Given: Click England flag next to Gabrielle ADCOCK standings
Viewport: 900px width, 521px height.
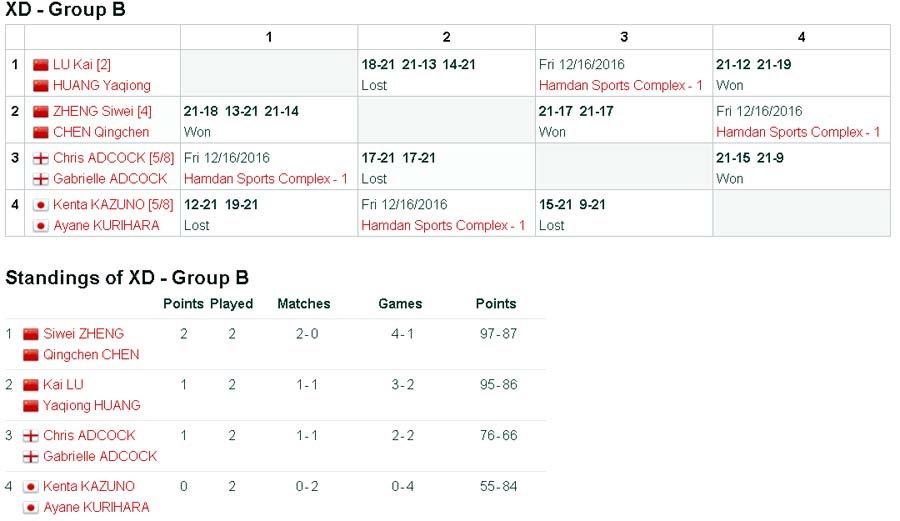Looking at the screenshot, I should click(x=31, y=456).
